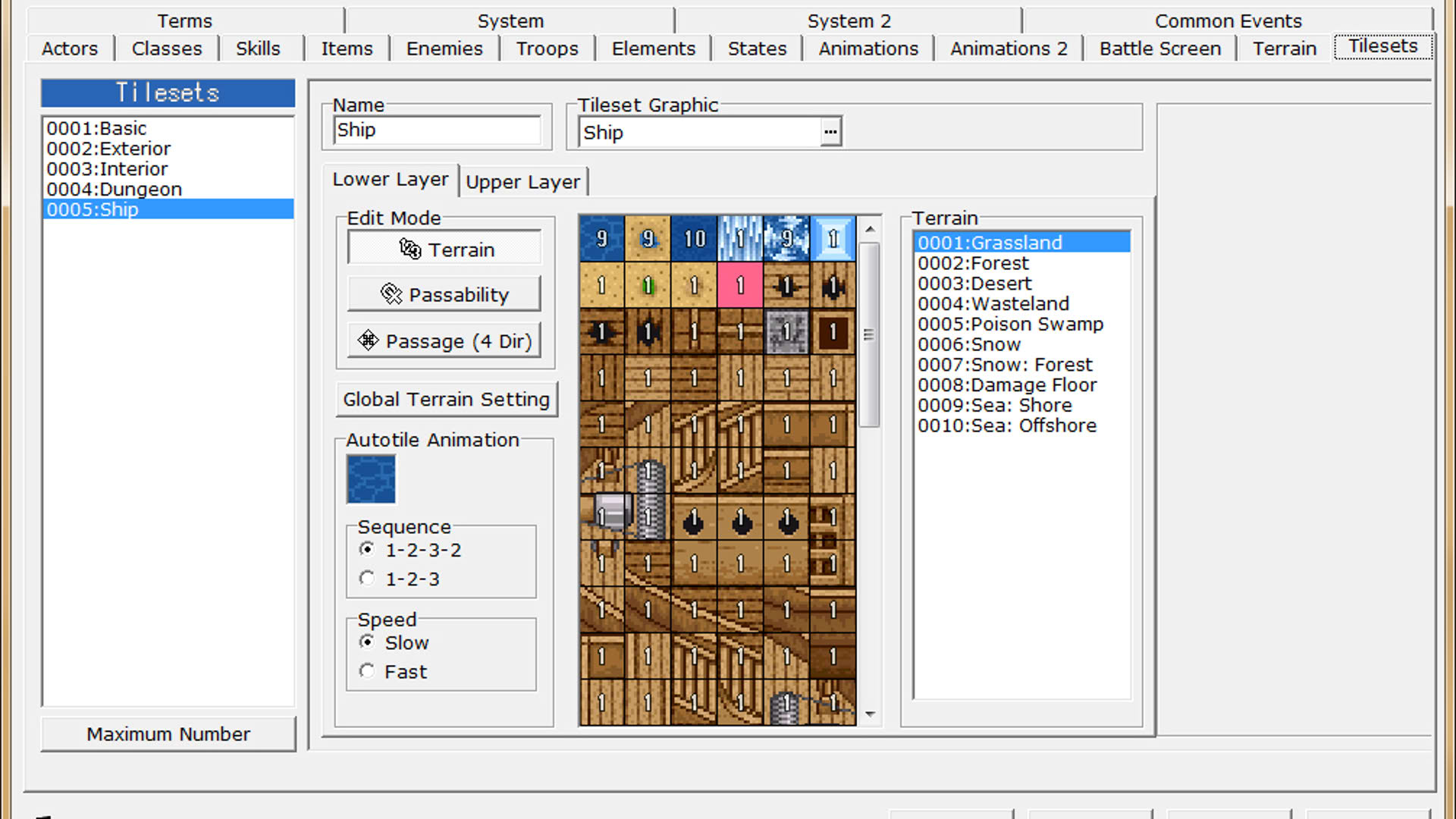Screen dimensions: 1456x819
Task: Open the Animations 2 tab
Action: coord(1009,49)
